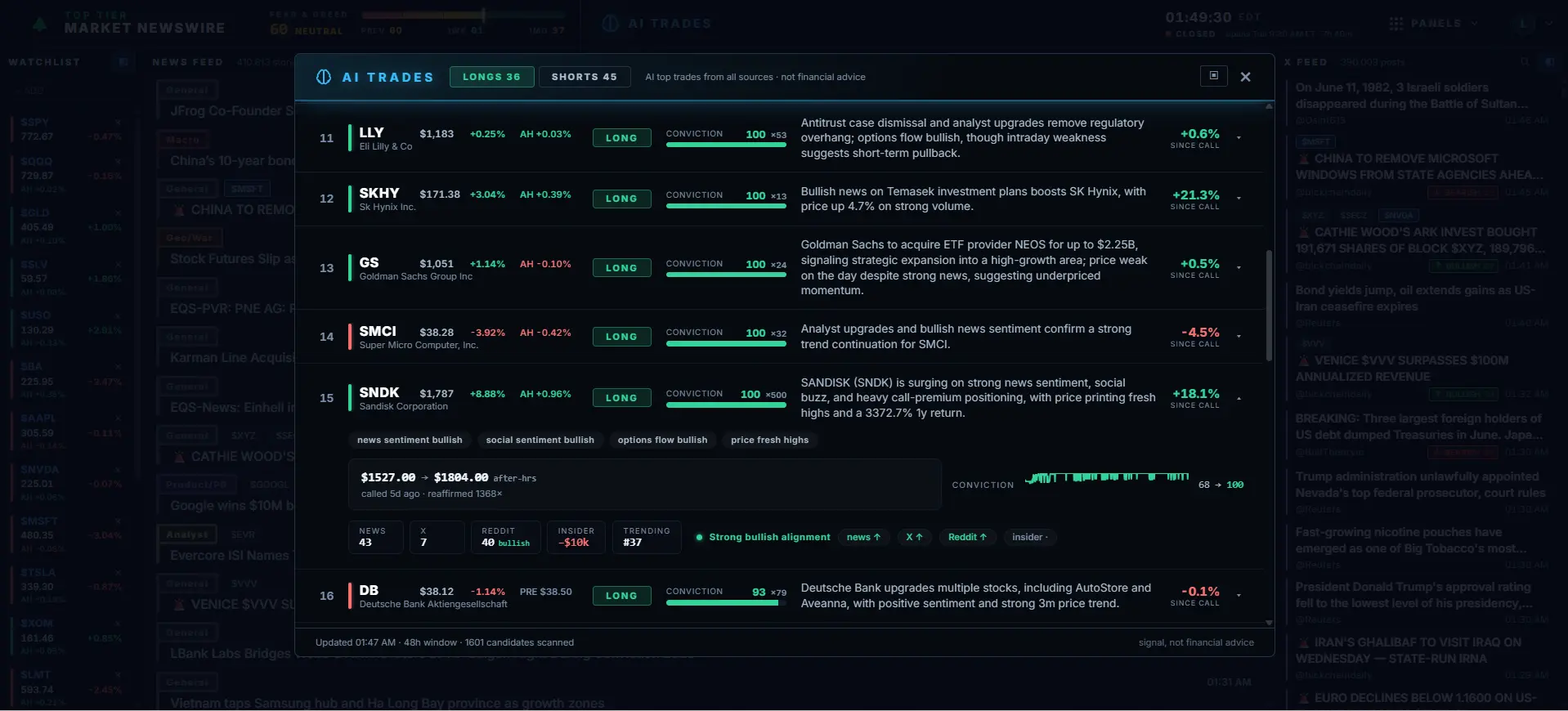Viewport: 1568px width, 711px height.
Task: Select the 'price fresh highs' tag
Action: click(769, 440)
